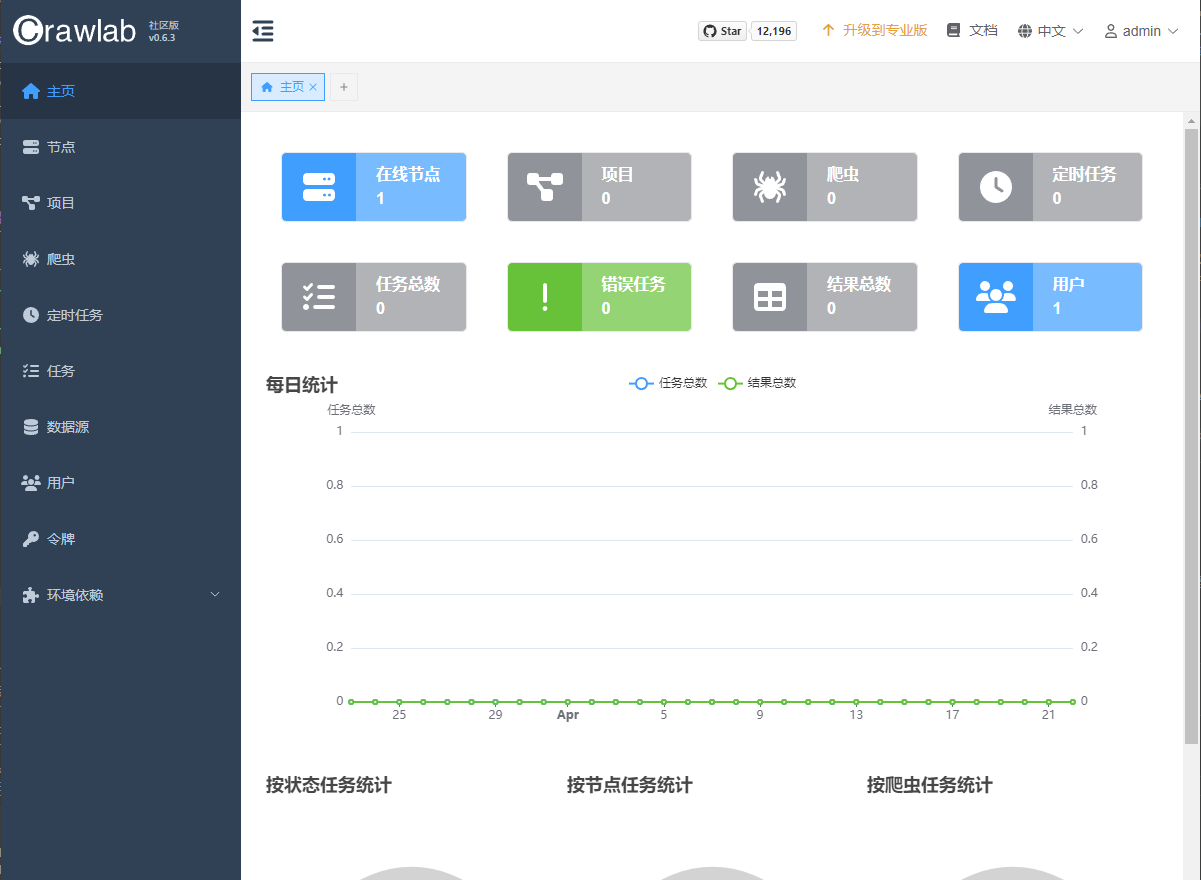Screen dimensions: 1201x880
Task: Toggle 任务总数 series in chart legend
Action: pyautogui.click(x=668, y=383)
